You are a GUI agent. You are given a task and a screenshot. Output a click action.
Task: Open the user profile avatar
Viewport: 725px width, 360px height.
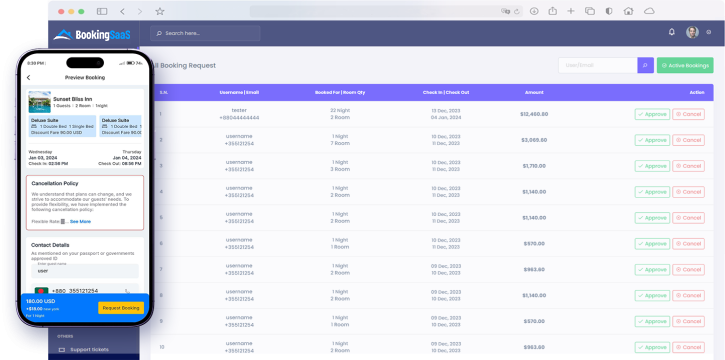692,32
